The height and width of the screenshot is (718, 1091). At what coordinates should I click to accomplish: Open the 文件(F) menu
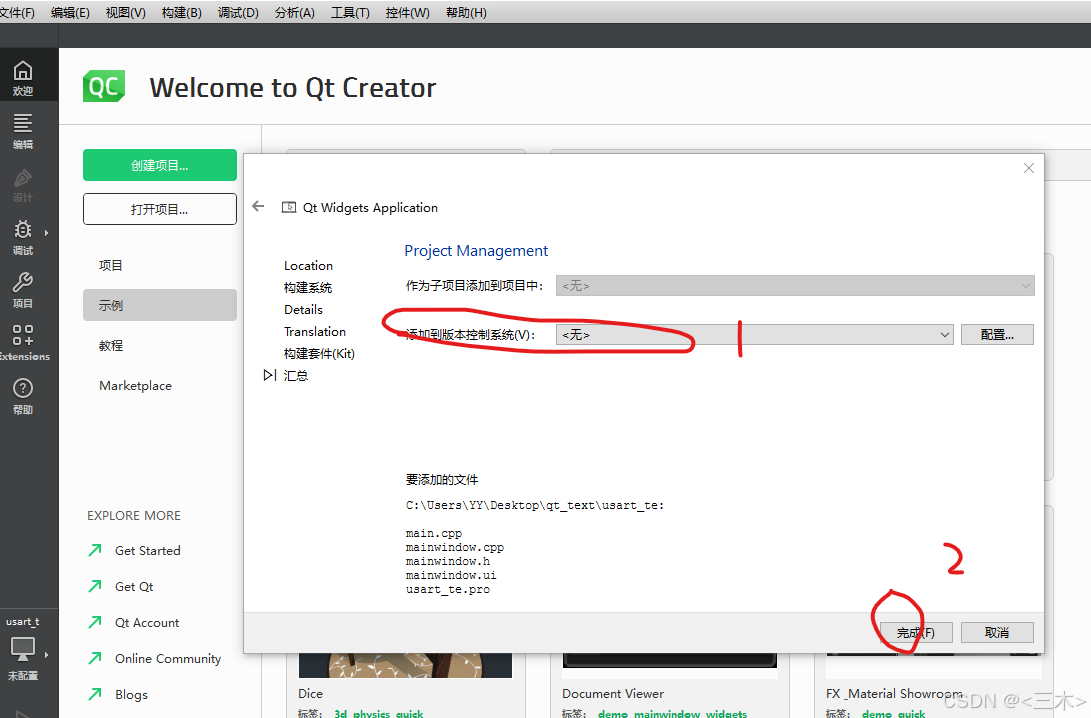tap(17, 13)
